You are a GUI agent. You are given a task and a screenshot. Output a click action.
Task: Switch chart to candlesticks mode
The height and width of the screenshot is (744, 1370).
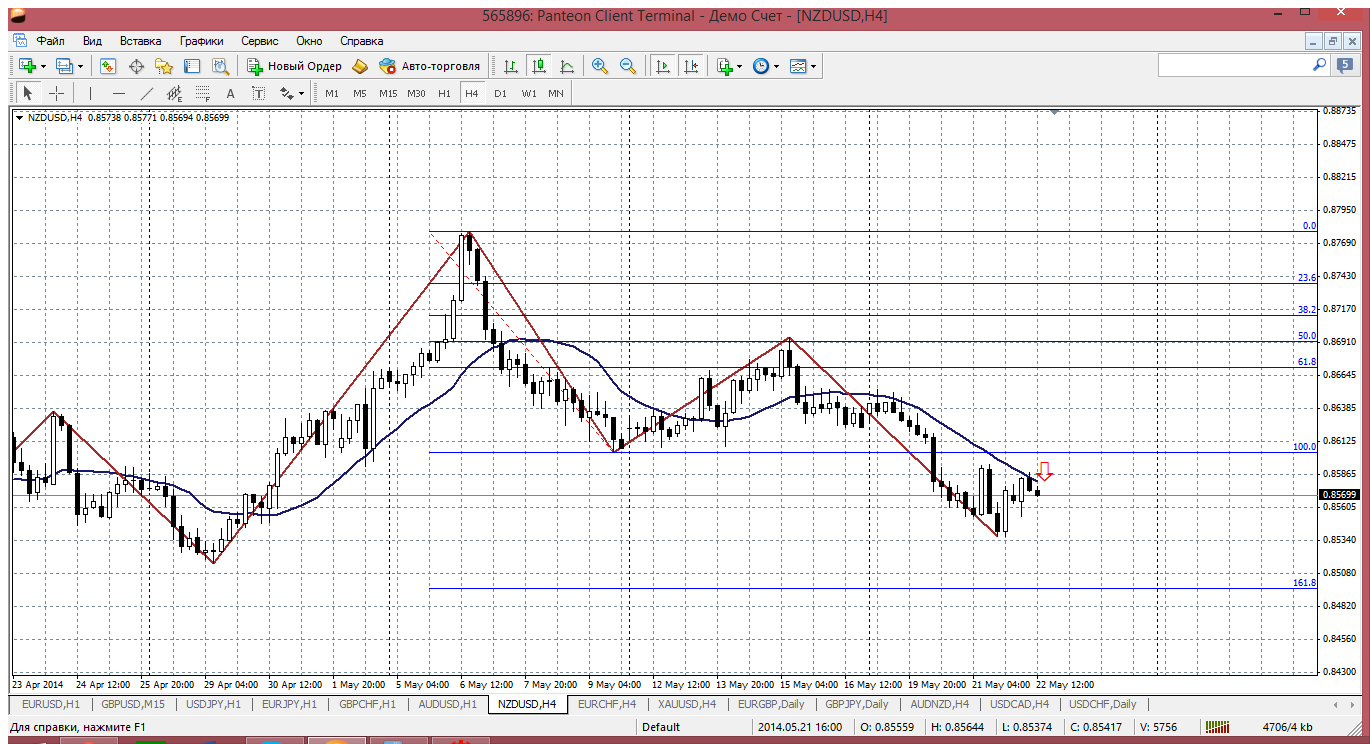(x=539, y=66)
